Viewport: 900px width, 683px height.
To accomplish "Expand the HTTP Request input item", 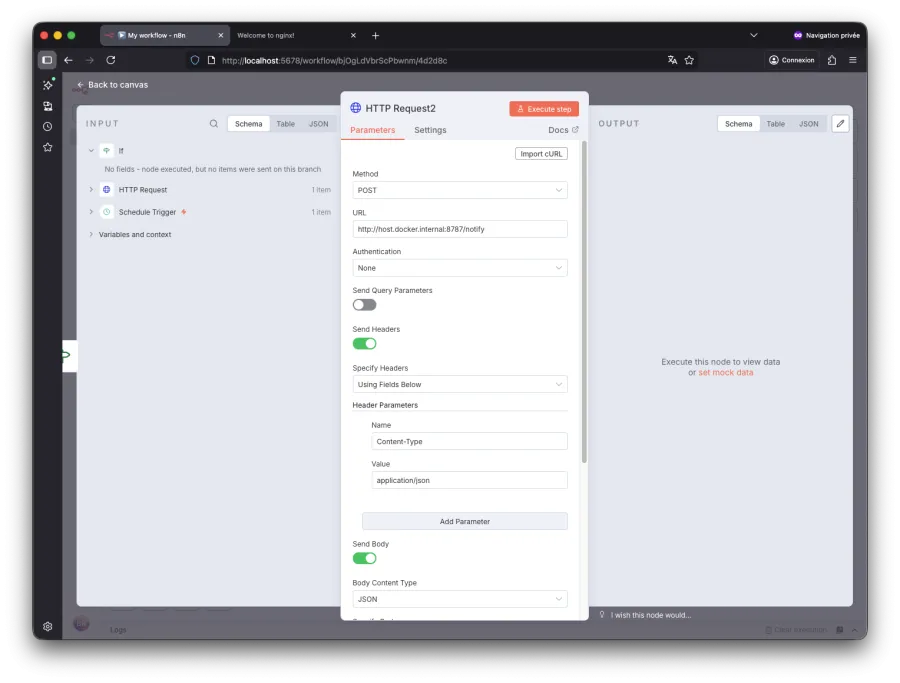I will pyautogui.click(x=91, y=190).
